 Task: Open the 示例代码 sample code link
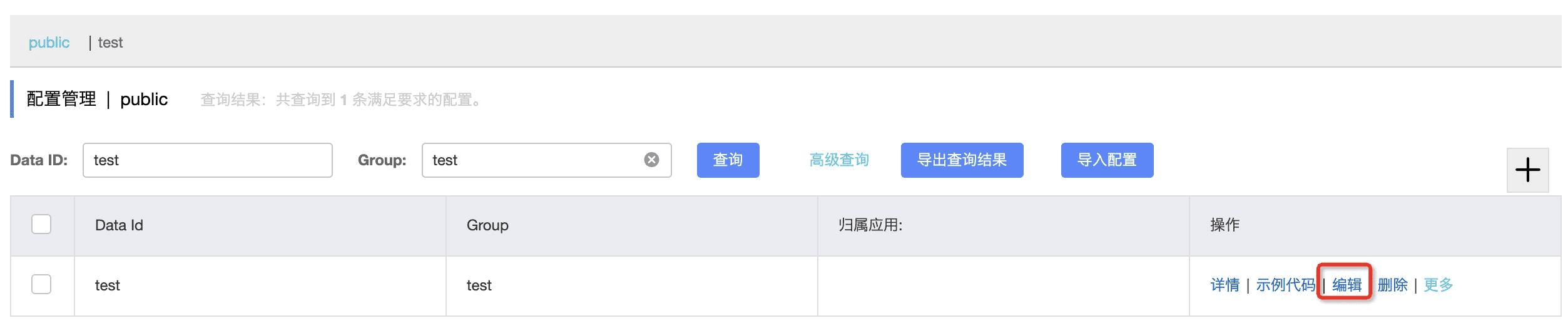(x=1285, y=285)
